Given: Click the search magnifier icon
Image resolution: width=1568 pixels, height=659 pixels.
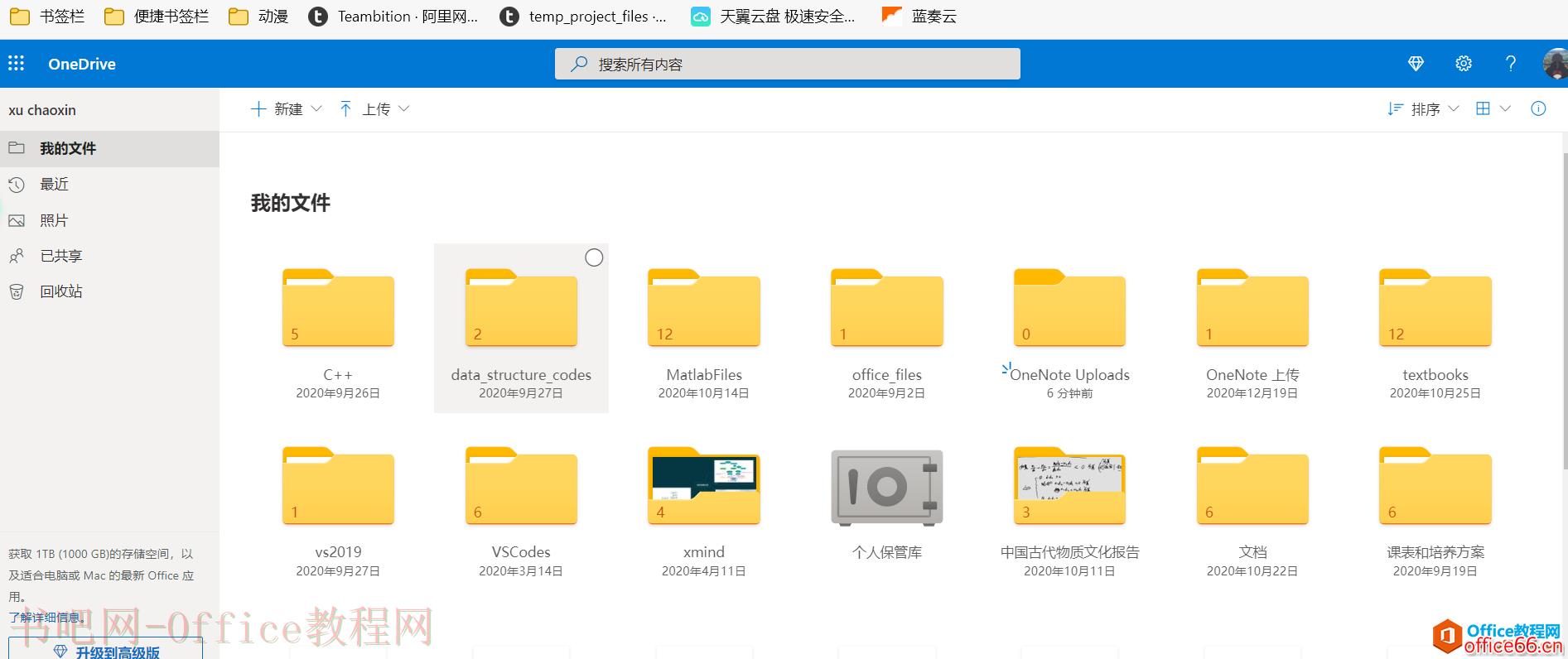Looking at the screenshot, I should pyautogui.click(x=579, y=64).
